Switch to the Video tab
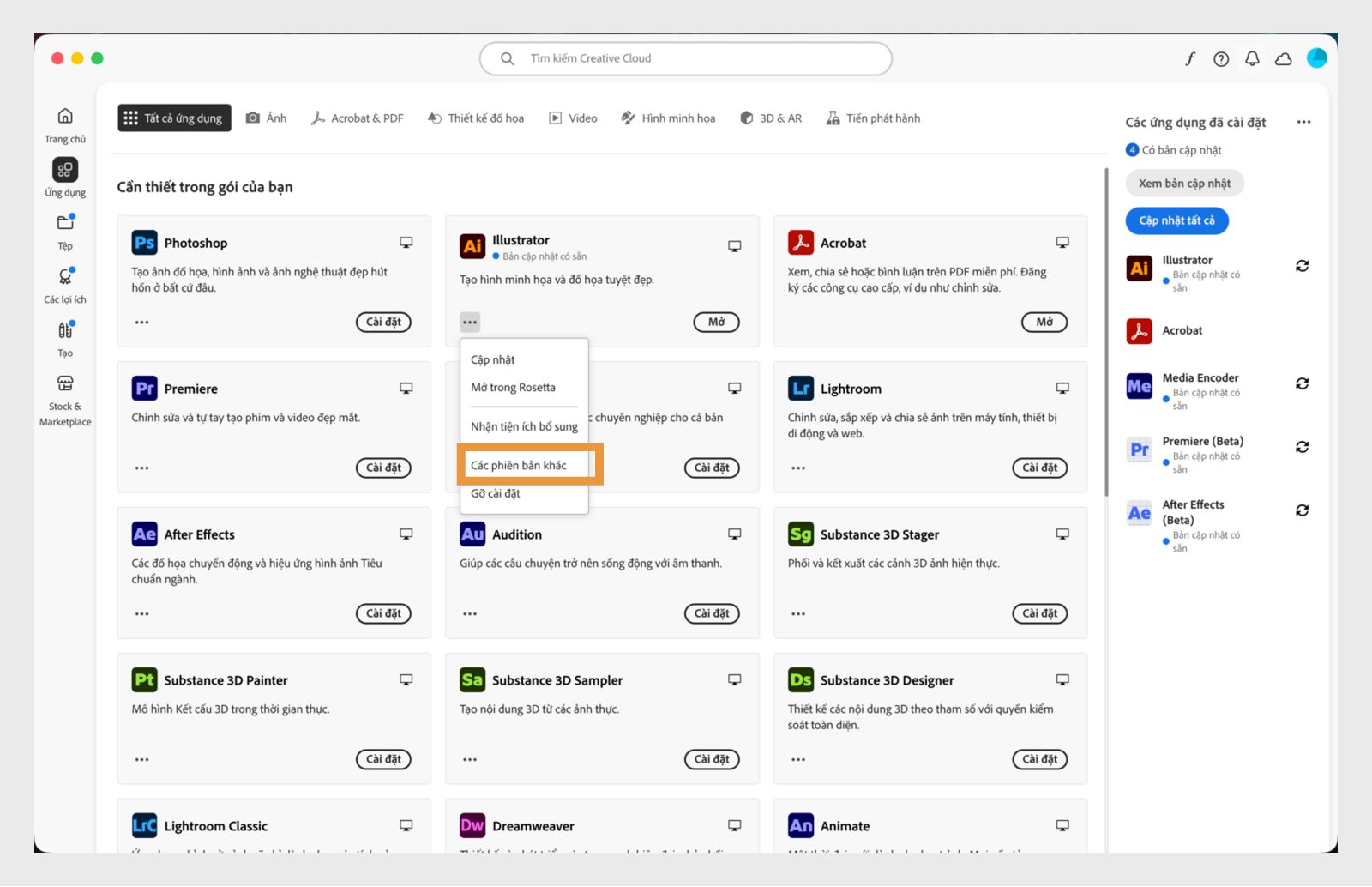The height and width of the screenshot is (887, 1372). click(573, 118)
